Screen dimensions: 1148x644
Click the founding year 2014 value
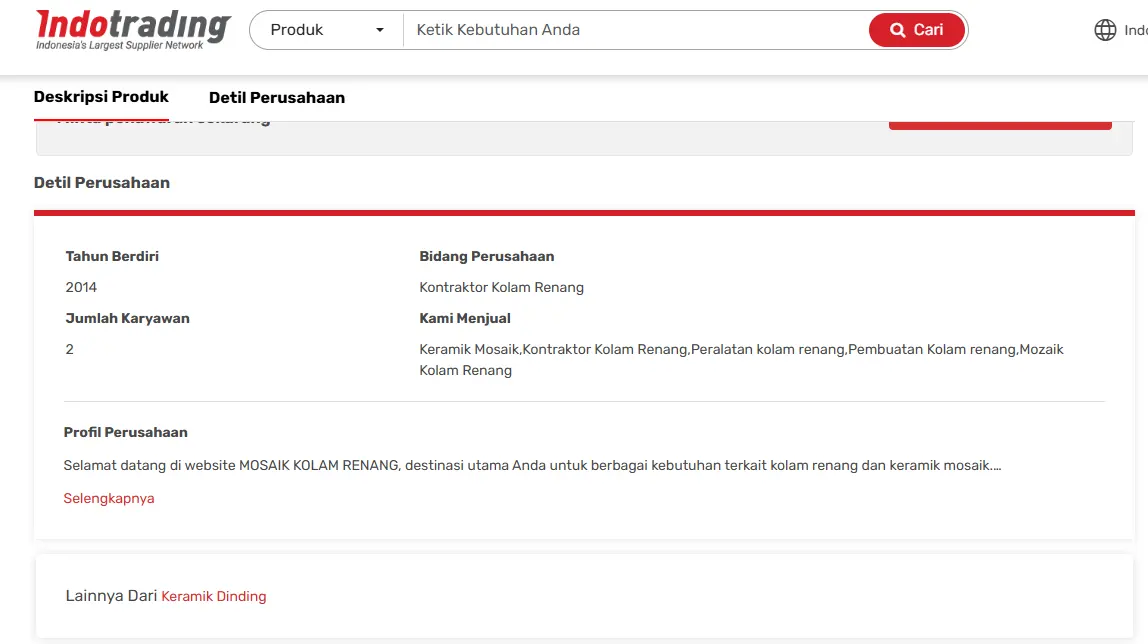[x=81, y=287]
